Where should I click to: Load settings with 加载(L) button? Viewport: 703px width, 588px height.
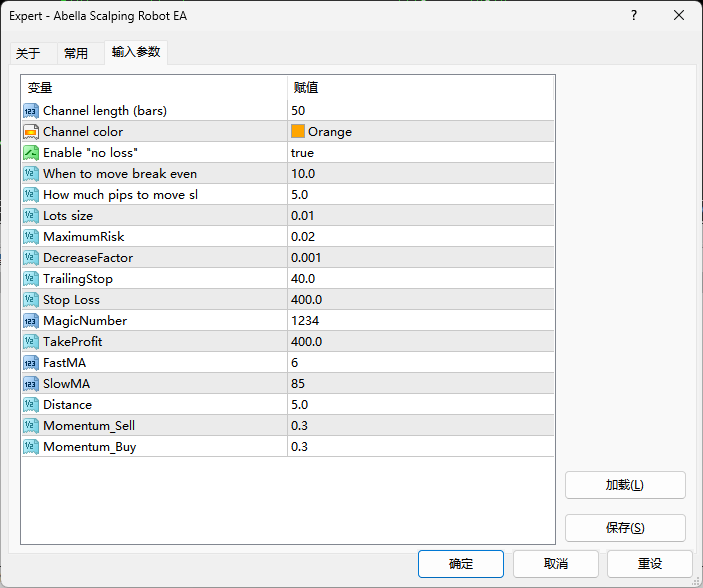click(625, 485)
